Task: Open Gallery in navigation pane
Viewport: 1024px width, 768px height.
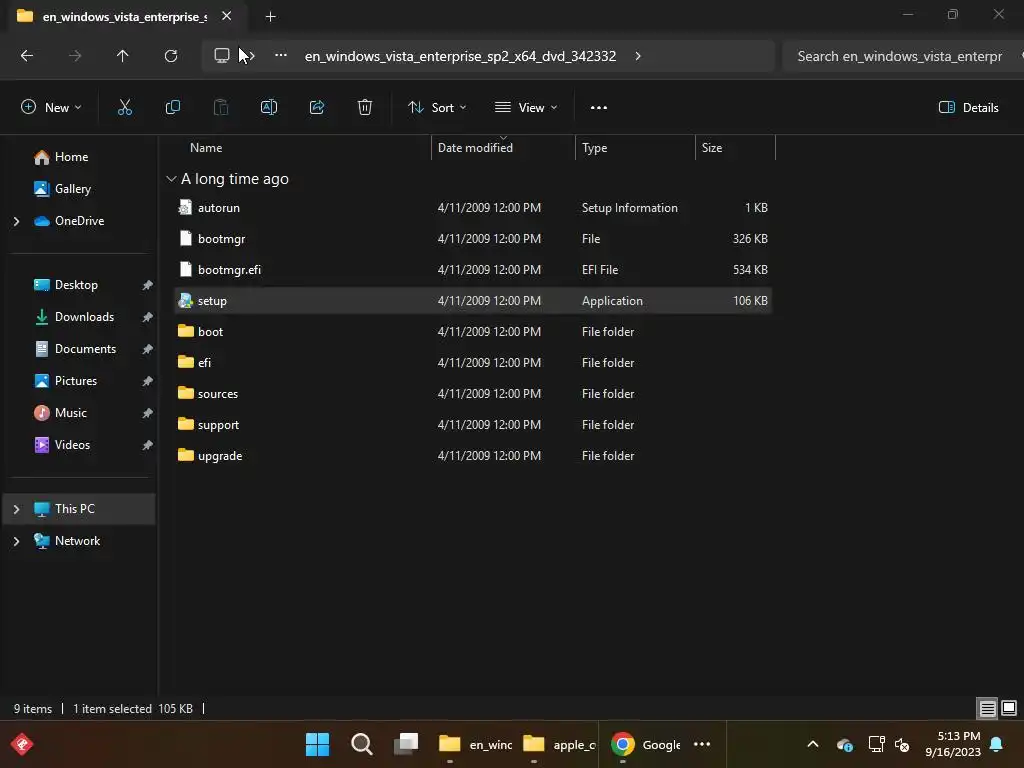Action: pos(72,189)
